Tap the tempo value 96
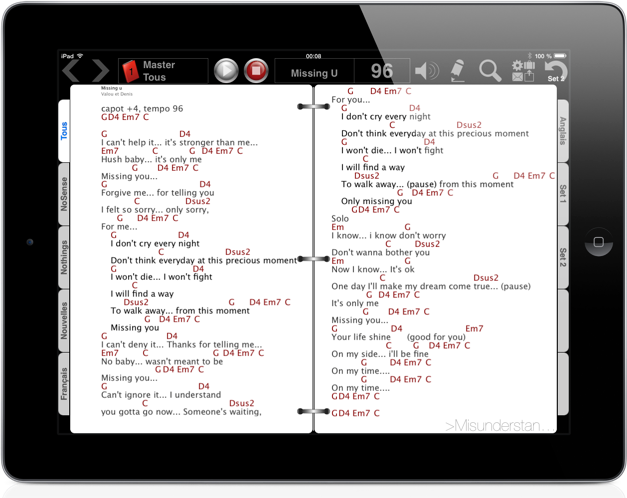Image resolution: width=627 pixels, height=498 pixels. 382,71
